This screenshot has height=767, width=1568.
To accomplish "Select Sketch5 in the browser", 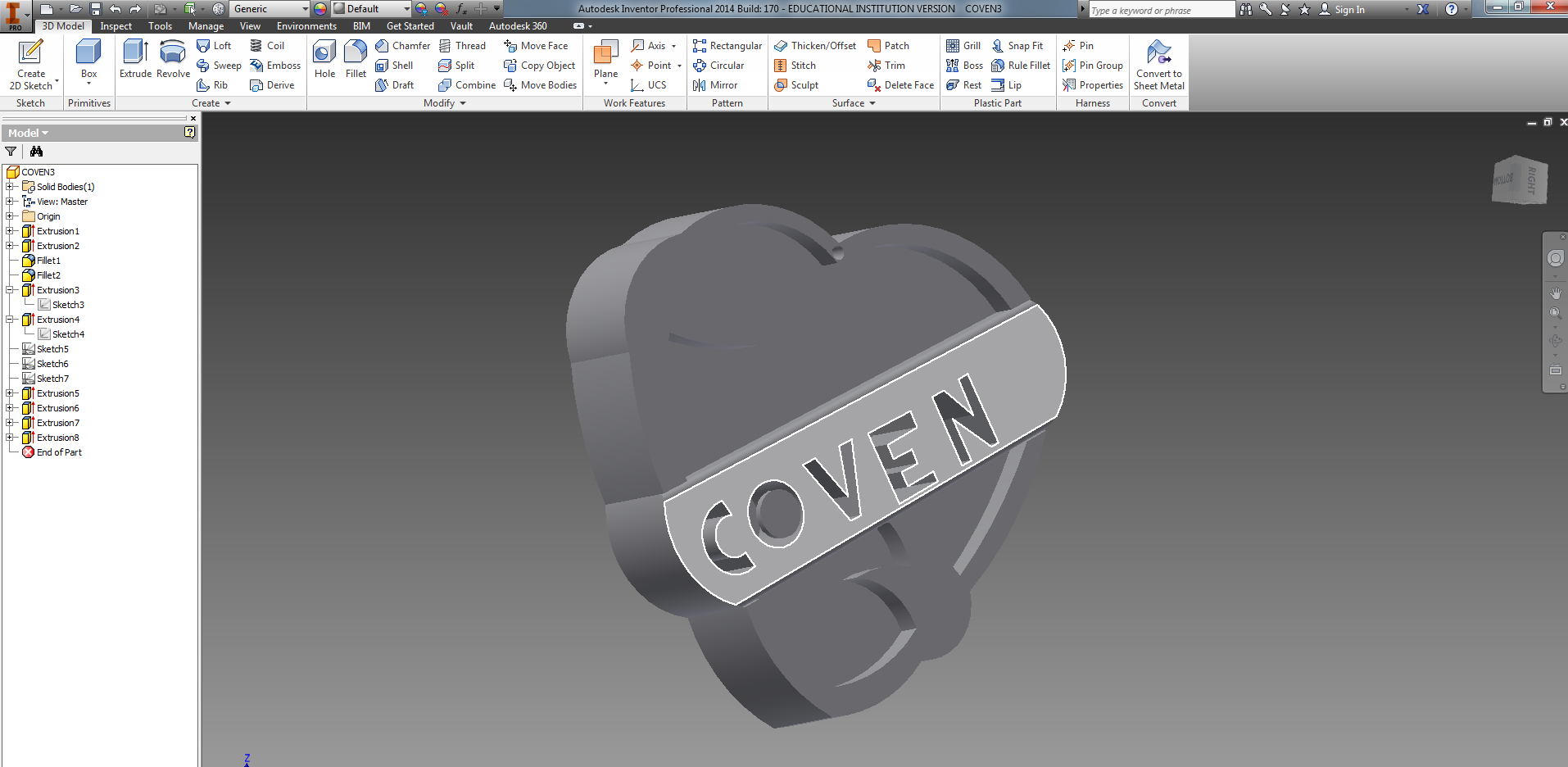I will pos(52,349).
